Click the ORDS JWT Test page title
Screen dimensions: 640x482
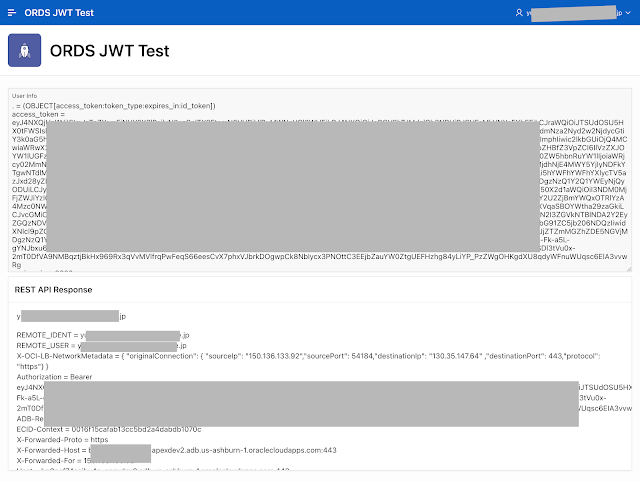click(x=109, y=51)
